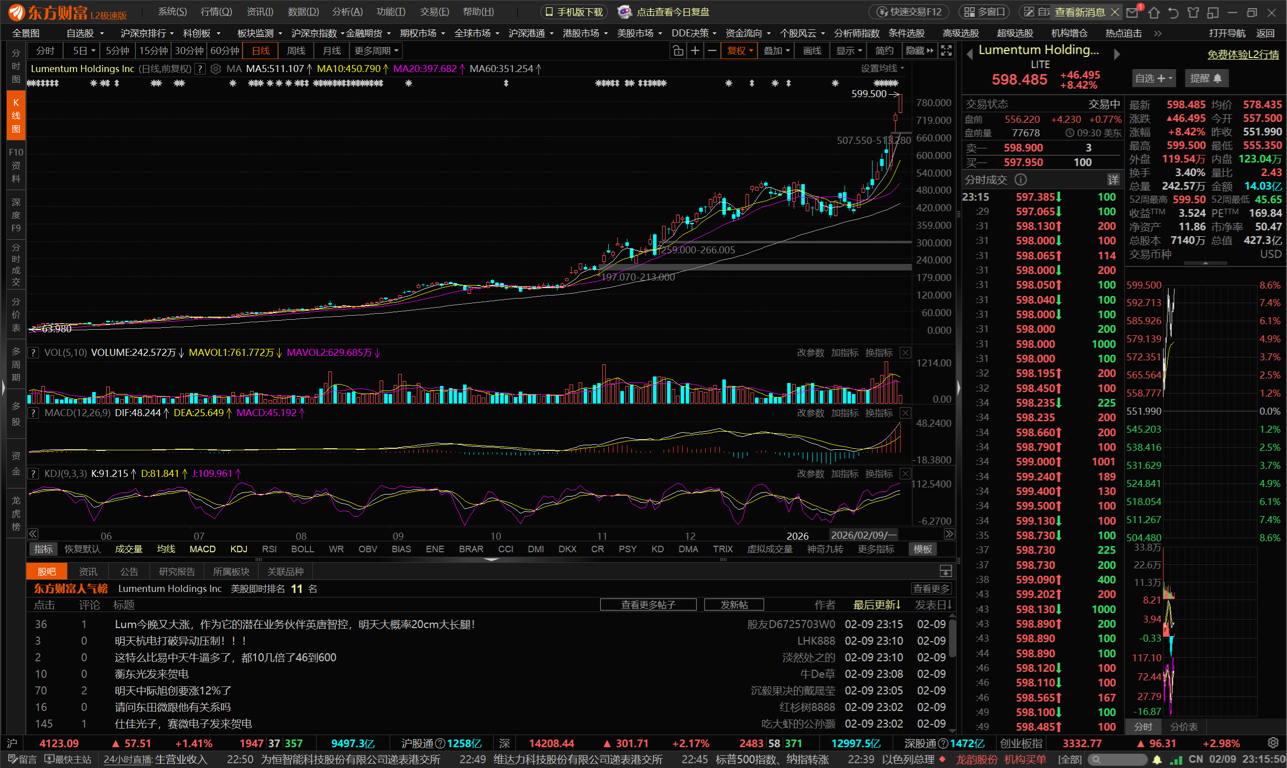This screenshot has width=1287, height=768.
Task: Click the question mark icon beside the stock name
Action: (200, 69)
